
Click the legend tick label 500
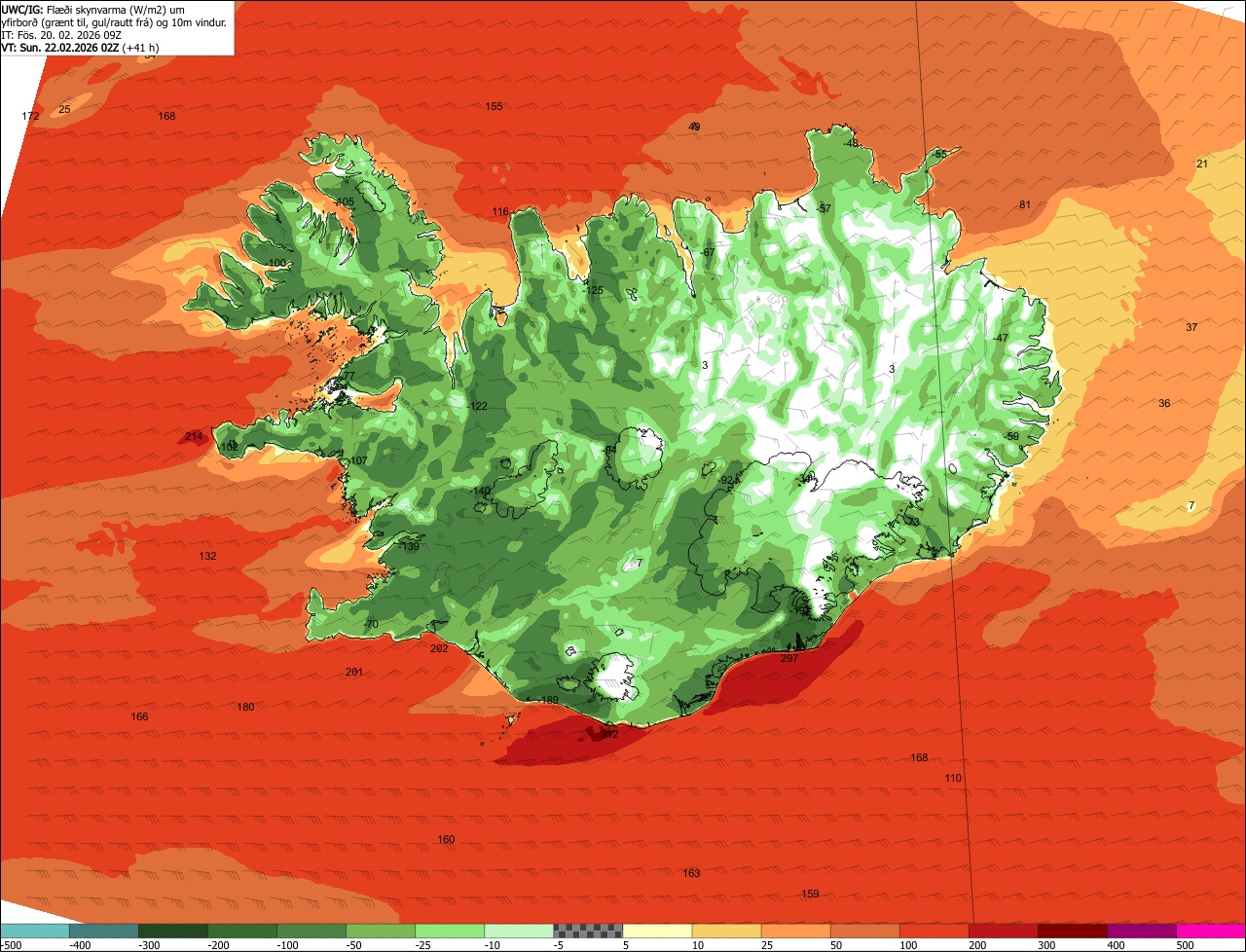1185,945
